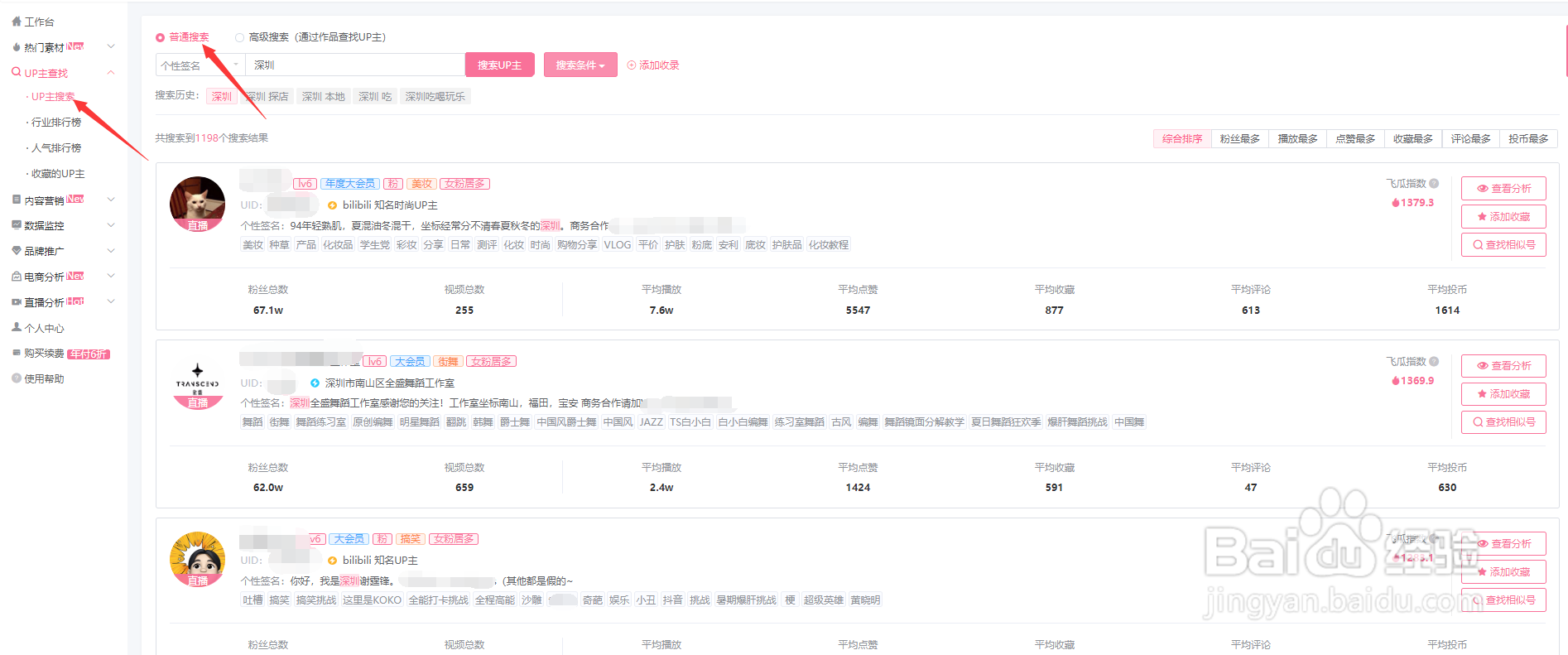Open the 行业排行榜 submenu item
Viewport: 1568px width, 655px height.
coord(56,123)
